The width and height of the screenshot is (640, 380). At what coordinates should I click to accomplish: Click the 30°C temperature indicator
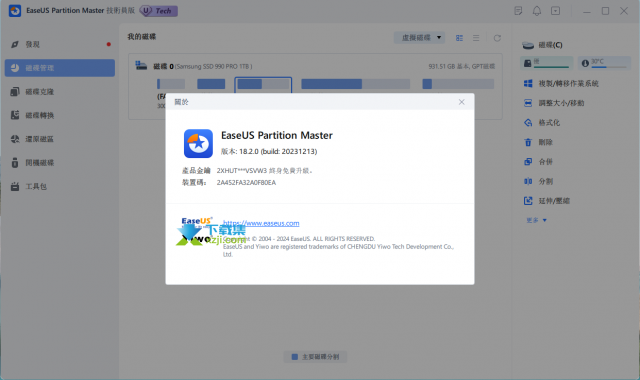(604, 63)
